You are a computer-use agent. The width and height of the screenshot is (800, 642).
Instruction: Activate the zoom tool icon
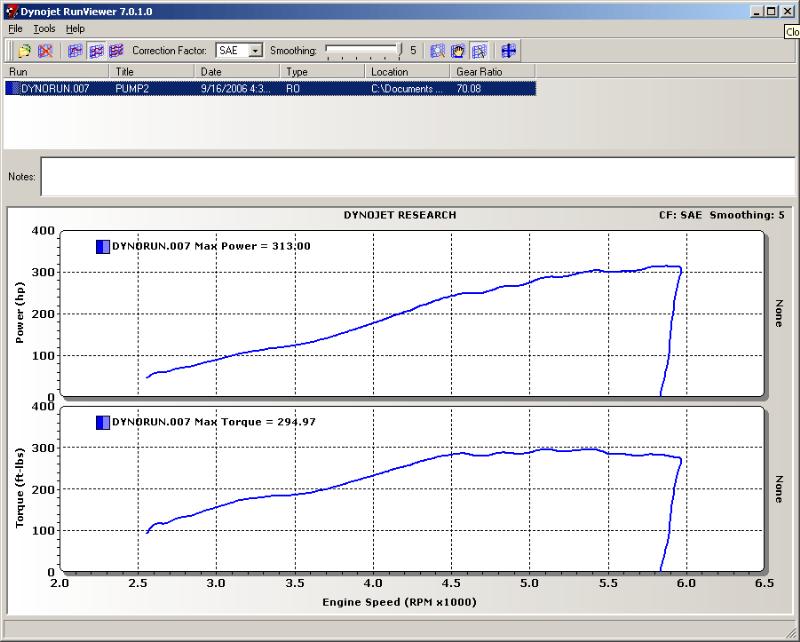437,50
